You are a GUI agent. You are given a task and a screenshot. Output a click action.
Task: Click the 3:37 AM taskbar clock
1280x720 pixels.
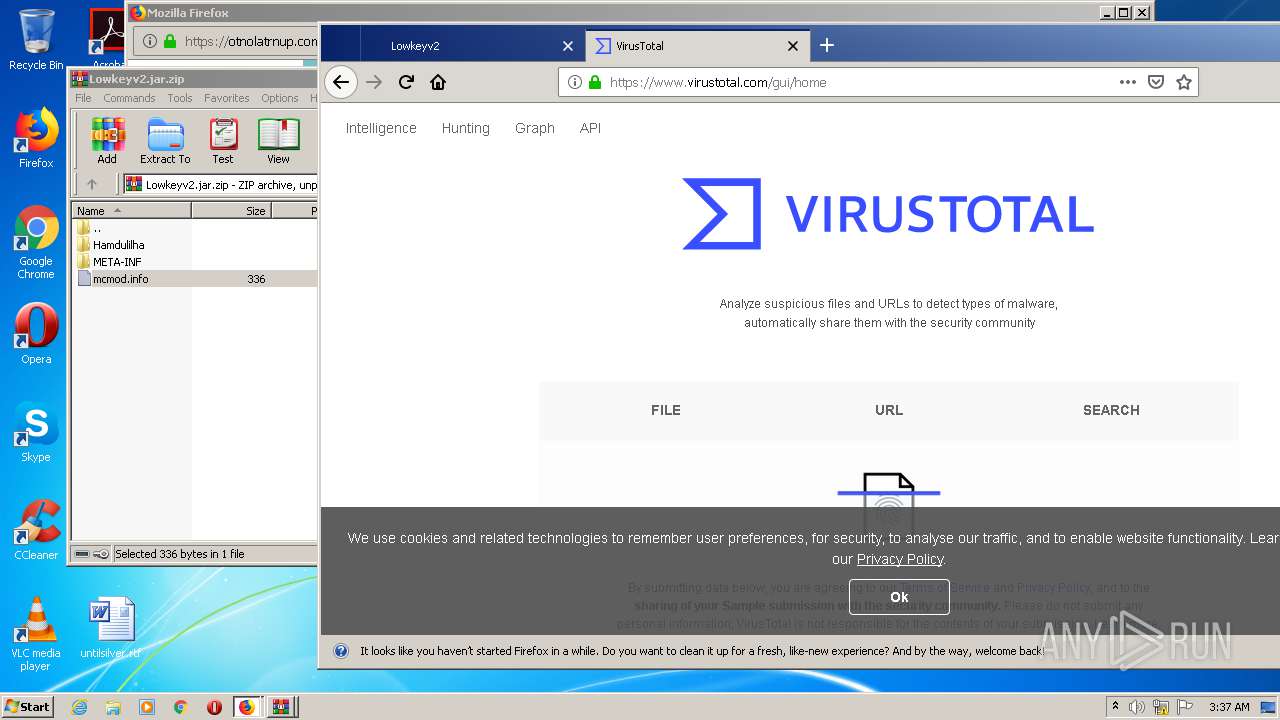[1229, 707]
